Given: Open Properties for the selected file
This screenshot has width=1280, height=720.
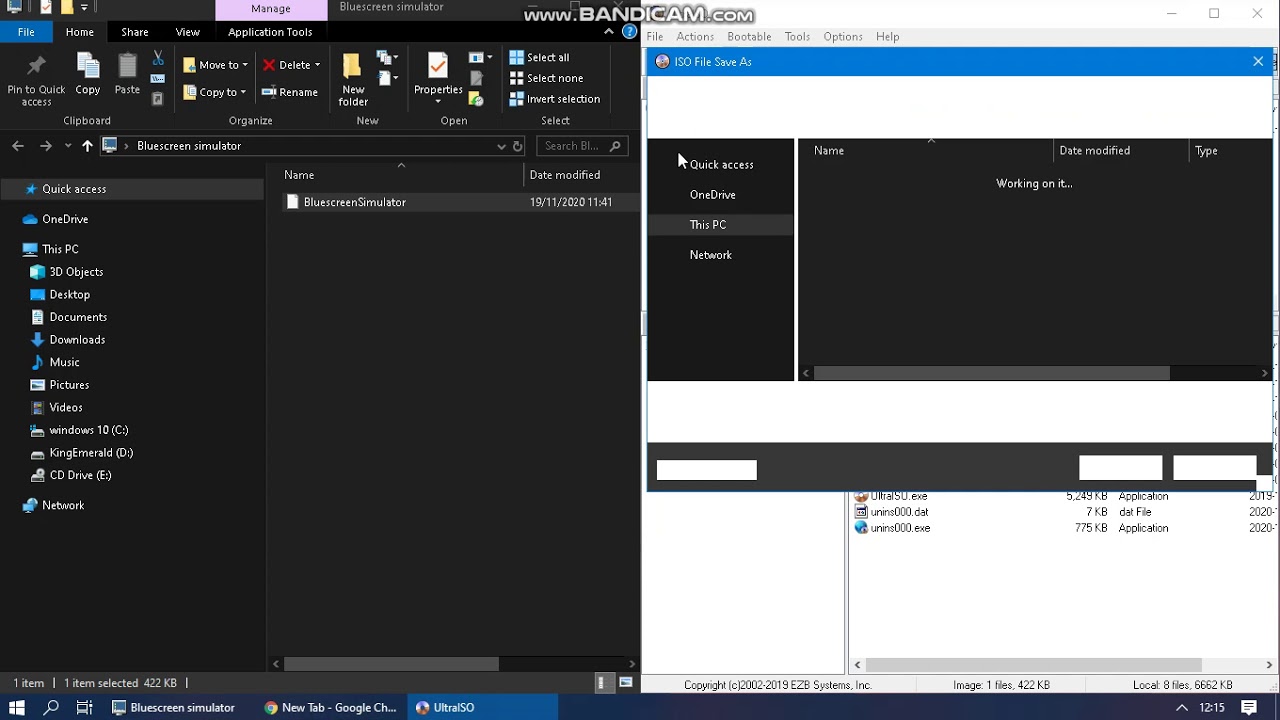Looking at the screenshot, I should [x=438, y=79].
